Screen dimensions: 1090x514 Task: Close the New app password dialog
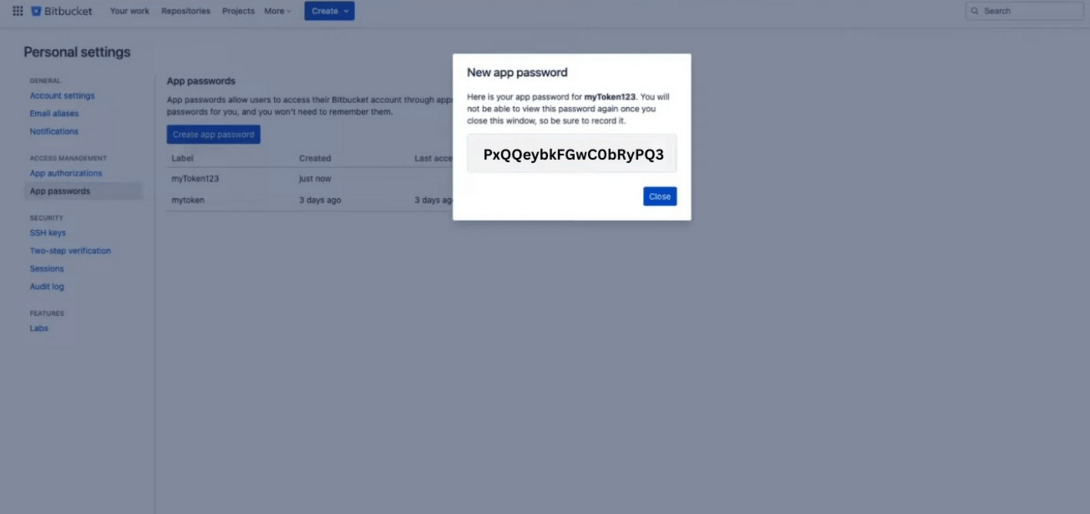660,196
